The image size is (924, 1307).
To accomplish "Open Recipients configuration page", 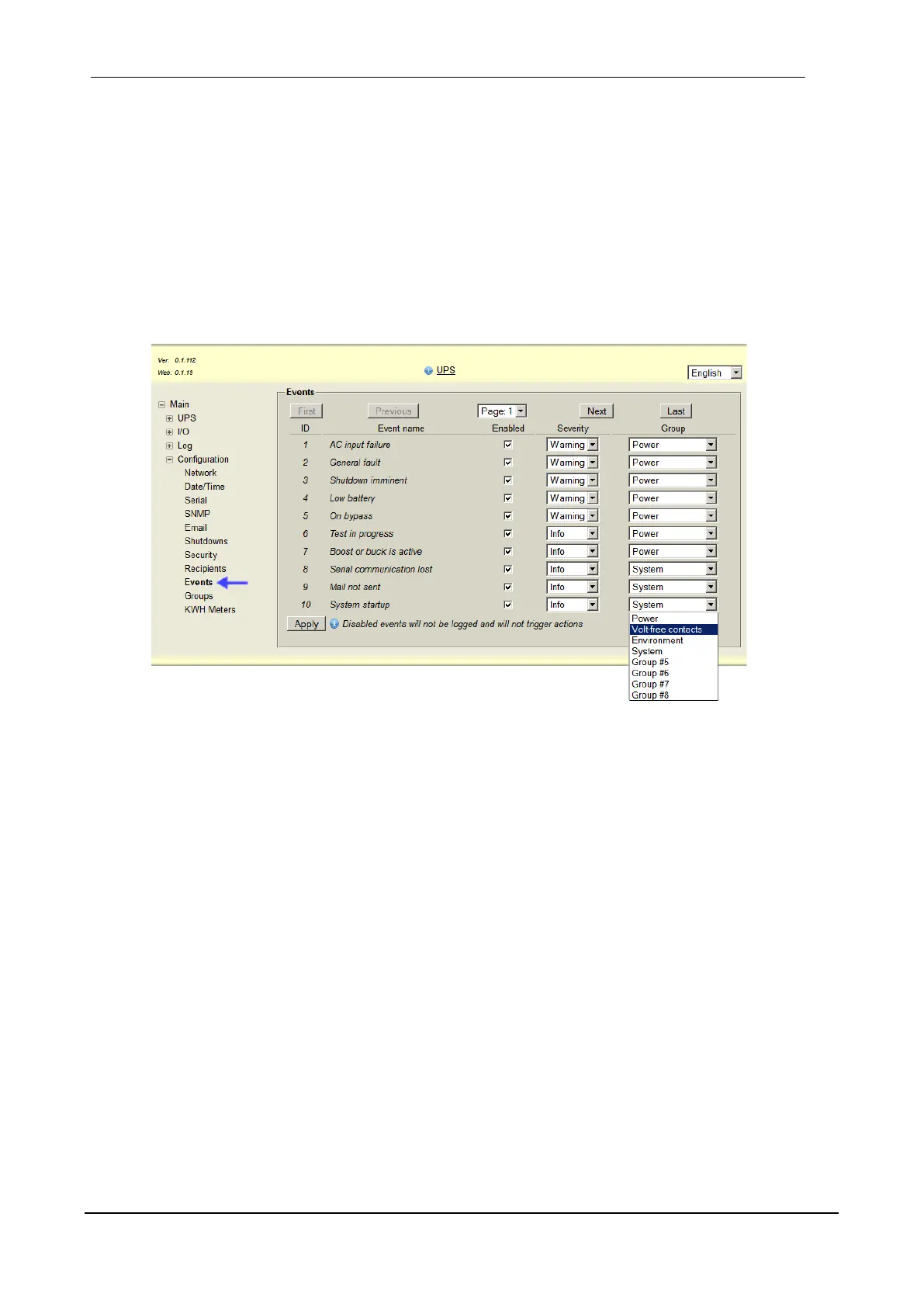I will tap(205, 569).
